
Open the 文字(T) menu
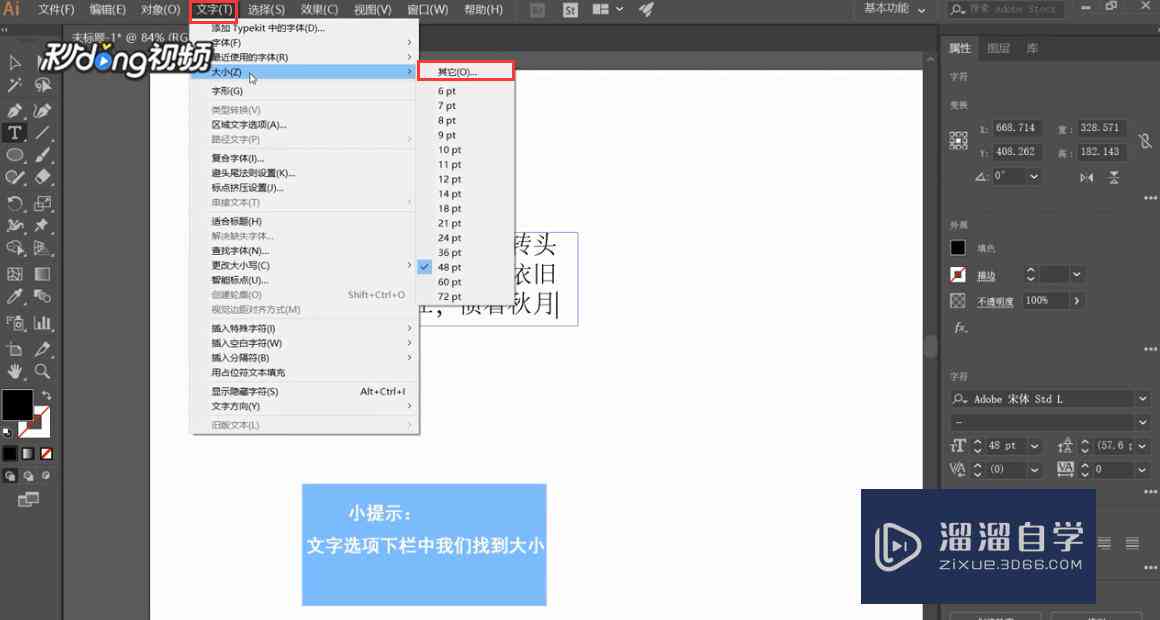pyautogui.click(x=215, y=10)
